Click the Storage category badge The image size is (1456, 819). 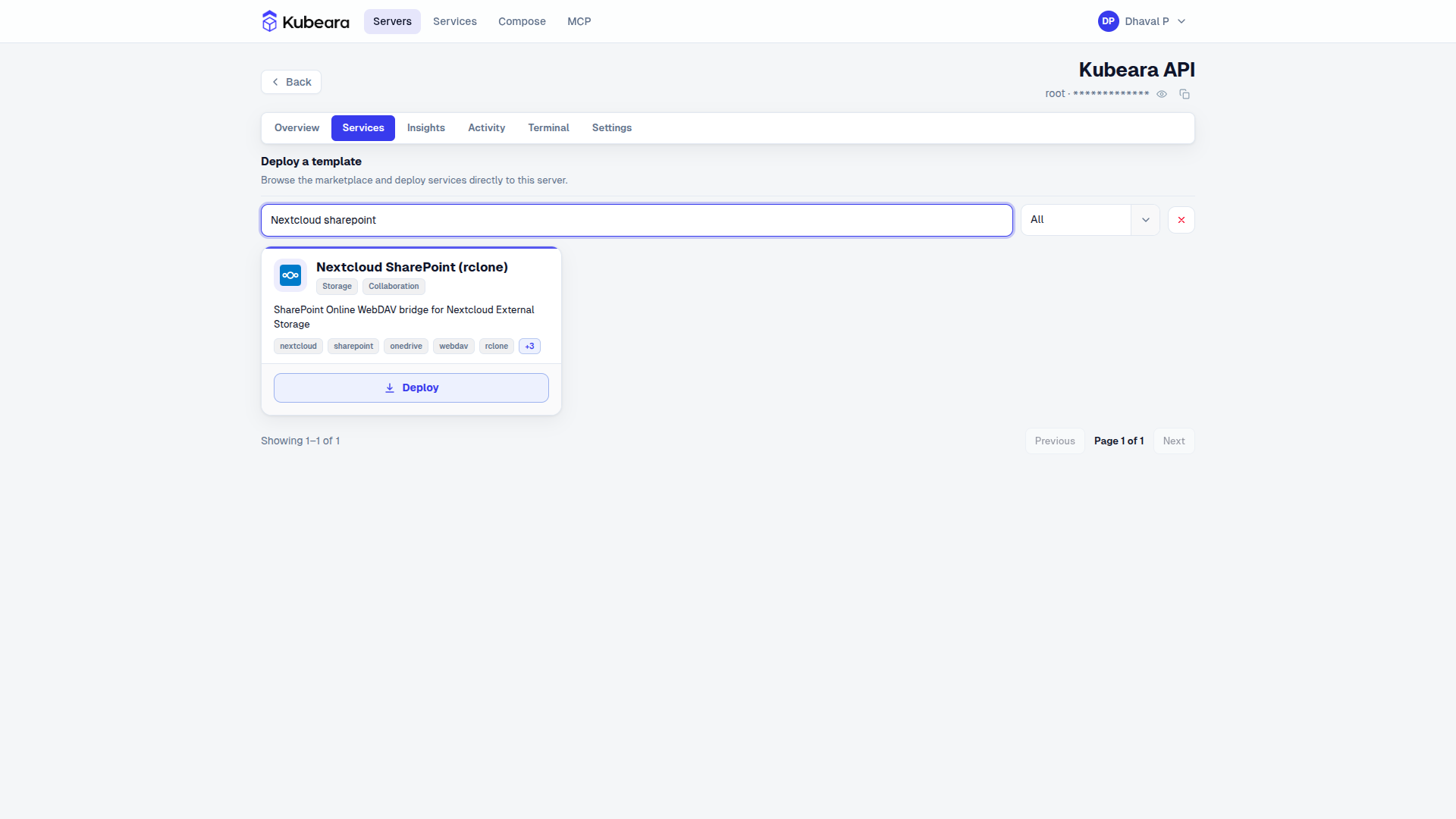point(337,287)
